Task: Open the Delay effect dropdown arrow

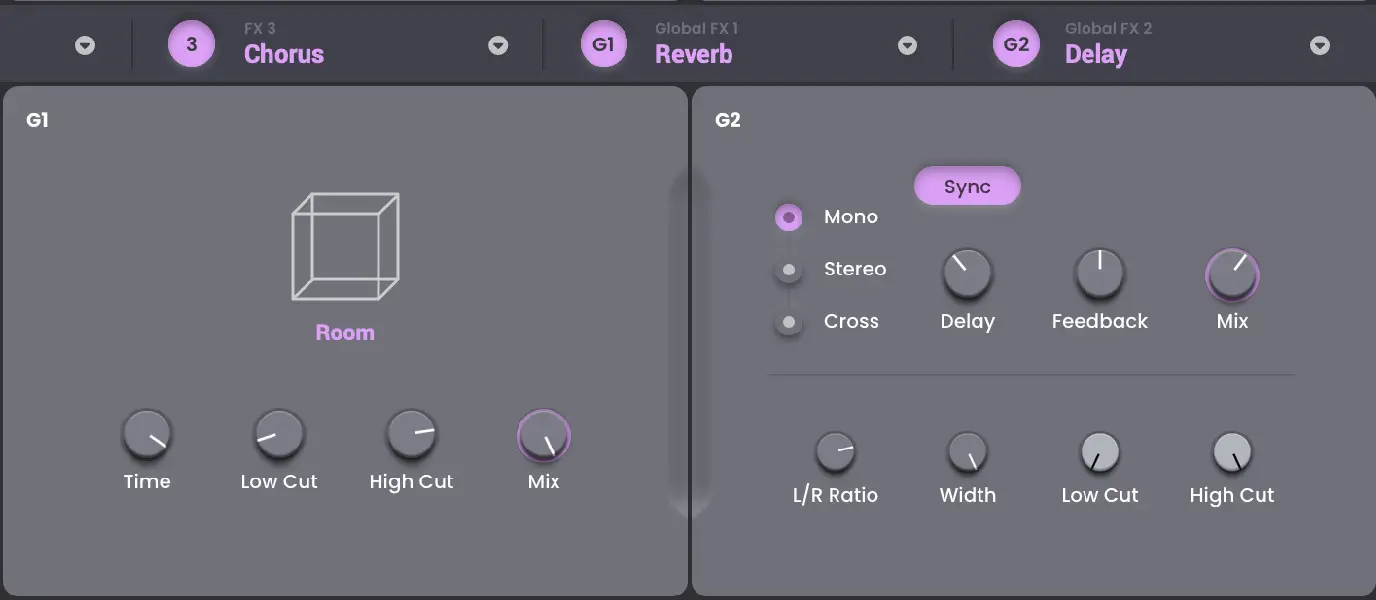Action: point(1320,46)
